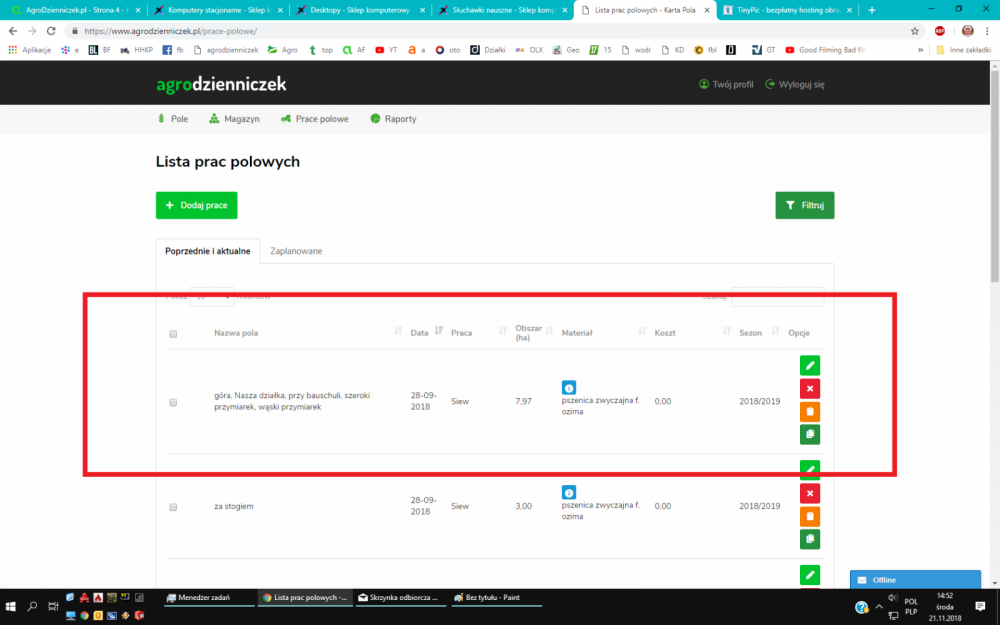Bookmark this page with the star icon

(x=915, y=31)
